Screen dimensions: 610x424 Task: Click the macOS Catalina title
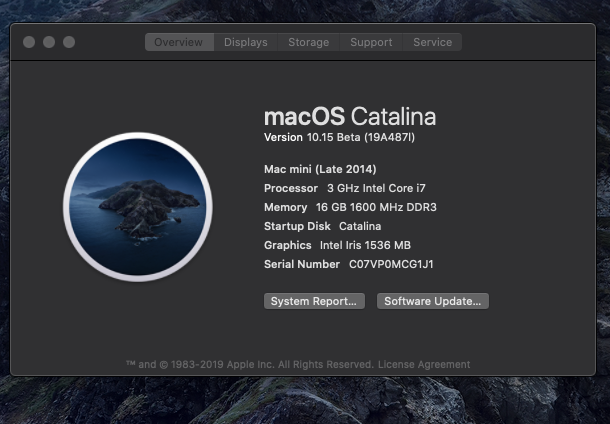[x=350, y=116]
